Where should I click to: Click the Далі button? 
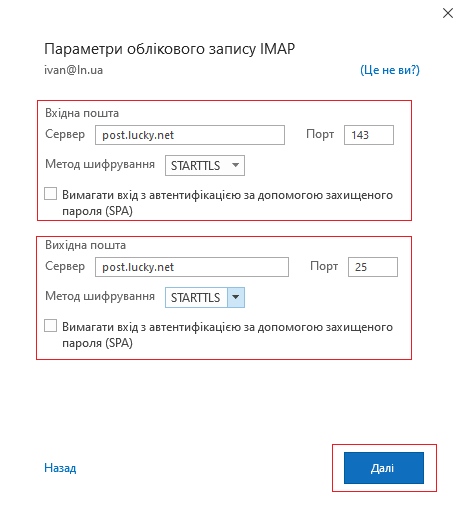(x=384, y=468)
